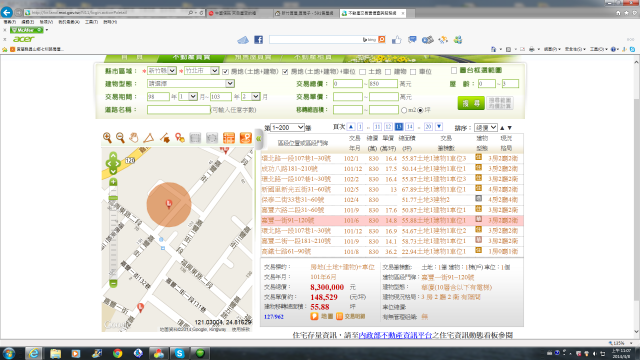
Task: Open 內政部不動產資訊平台 link
Action: (x=395, y=335)
